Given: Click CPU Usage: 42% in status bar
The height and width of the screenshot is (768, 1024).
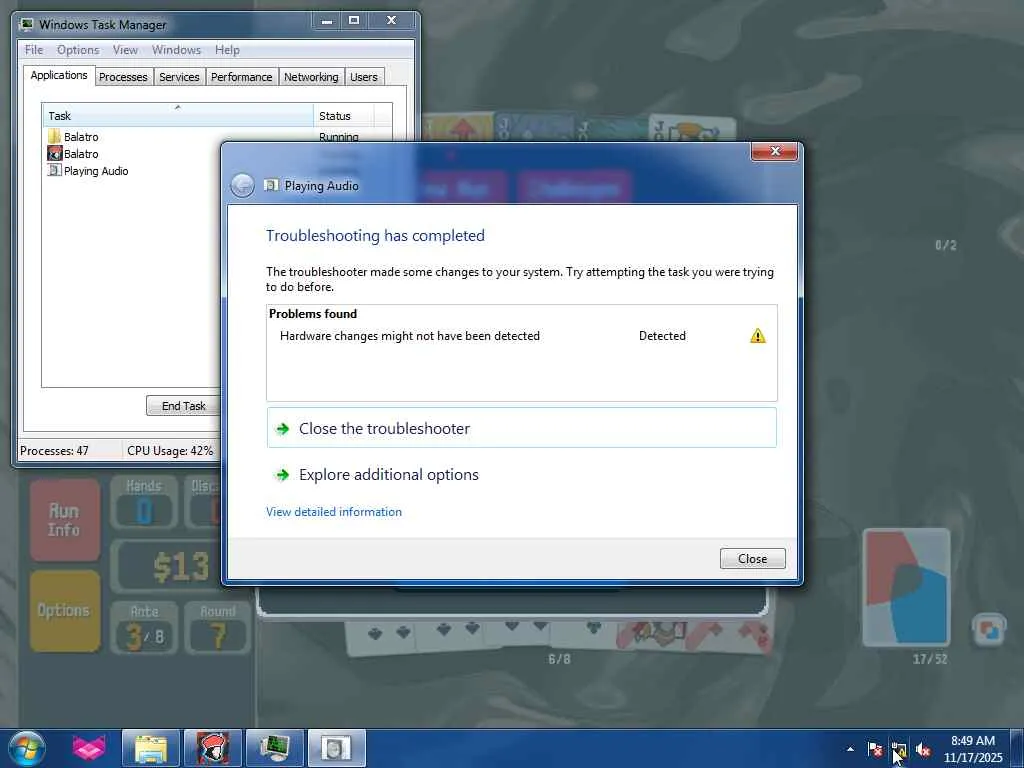Looking at the screenshot, I should tap(170, 451).
